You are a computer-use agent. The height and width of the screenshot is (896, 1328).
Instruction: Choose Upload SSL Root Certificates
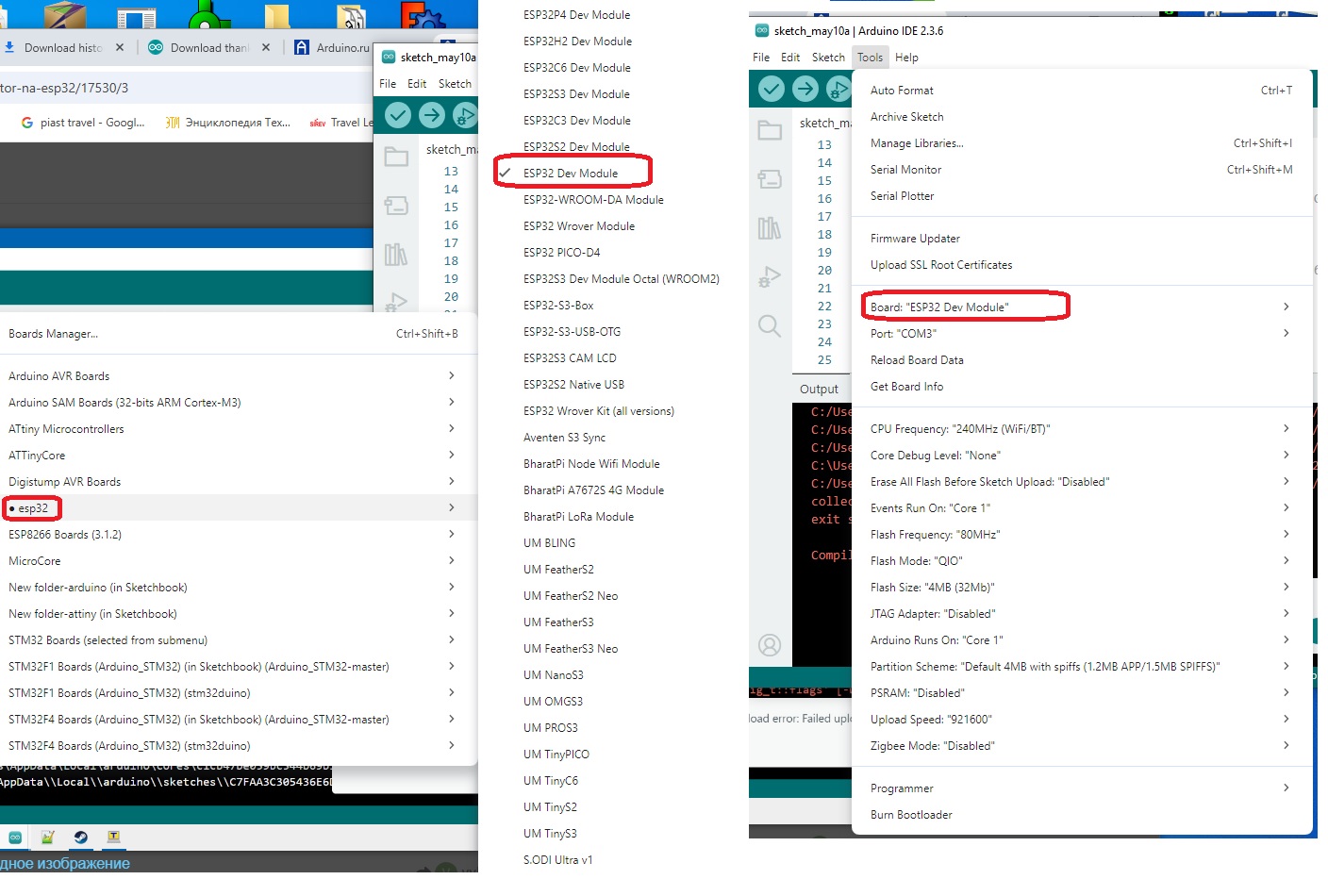[1082, 265]
